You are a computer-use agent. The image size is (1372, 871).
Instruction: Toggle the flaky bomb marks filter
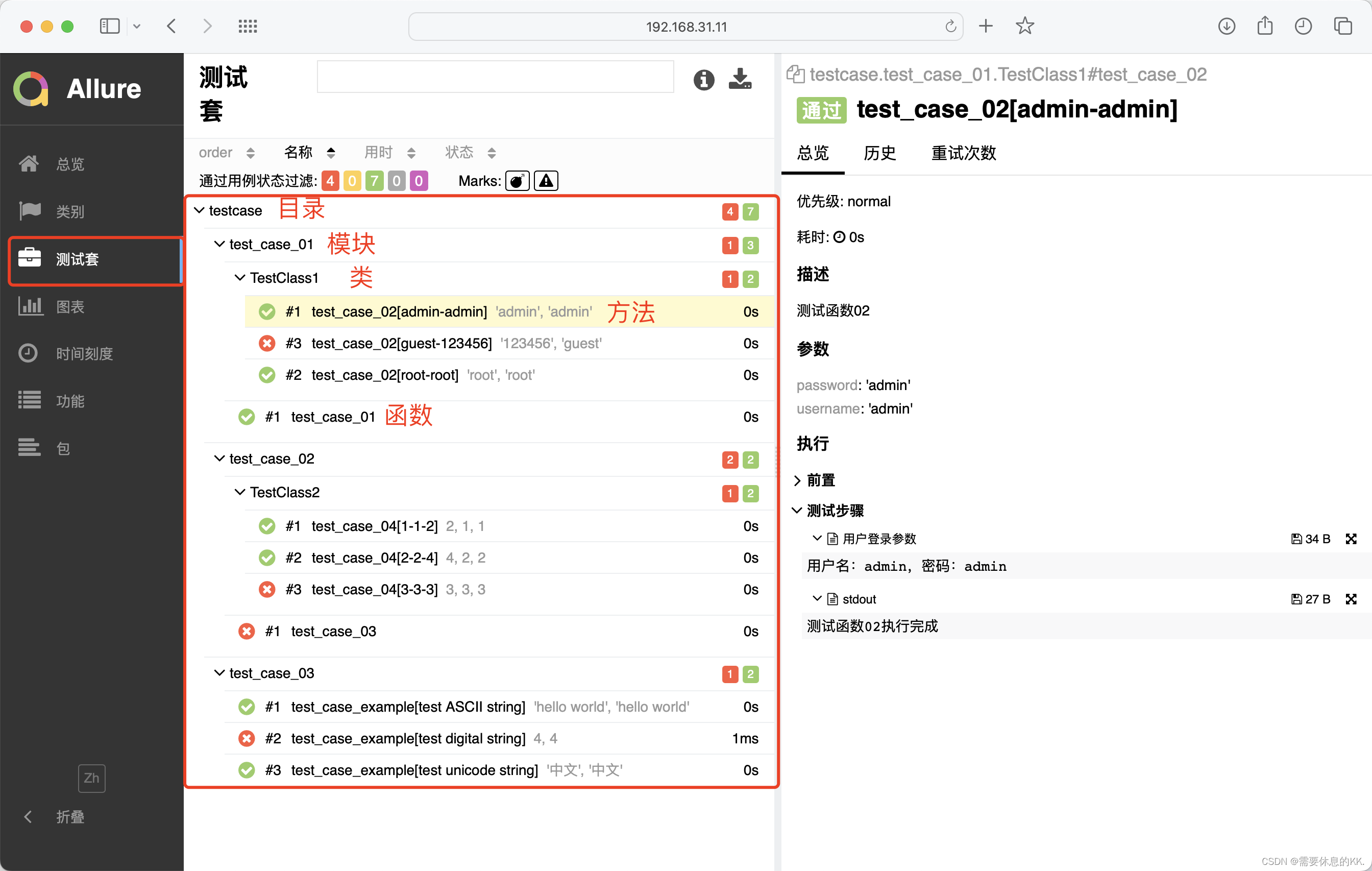517,181
